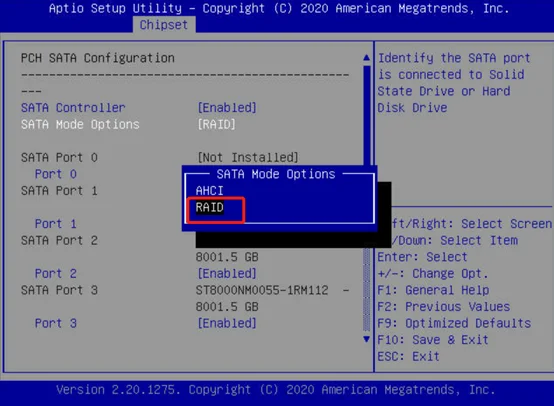Image resolution: width=554 pixels, height=406 pixels.
Task: Click the scroll down arrow
Action: (367, 339)
